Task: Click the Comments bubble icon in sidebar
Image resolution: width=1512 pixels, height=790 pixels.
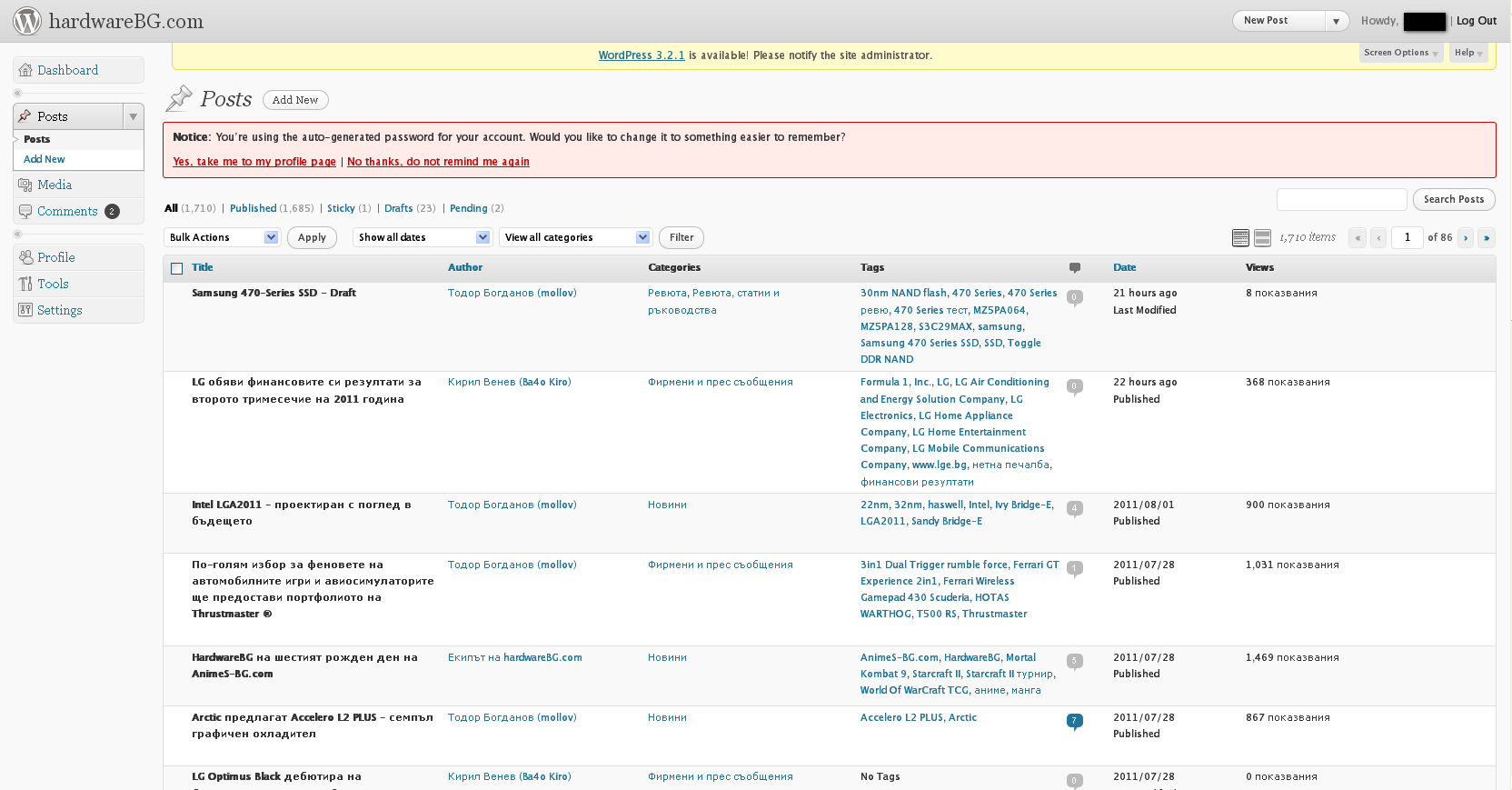Action: [25, 211]
